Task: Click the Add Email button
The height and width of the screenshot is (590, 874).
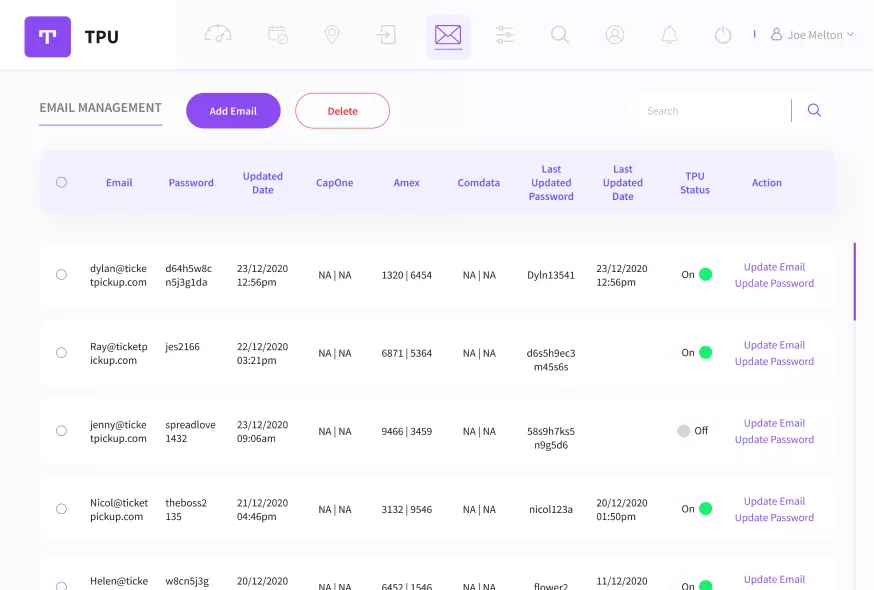Action: click(233, 111)
